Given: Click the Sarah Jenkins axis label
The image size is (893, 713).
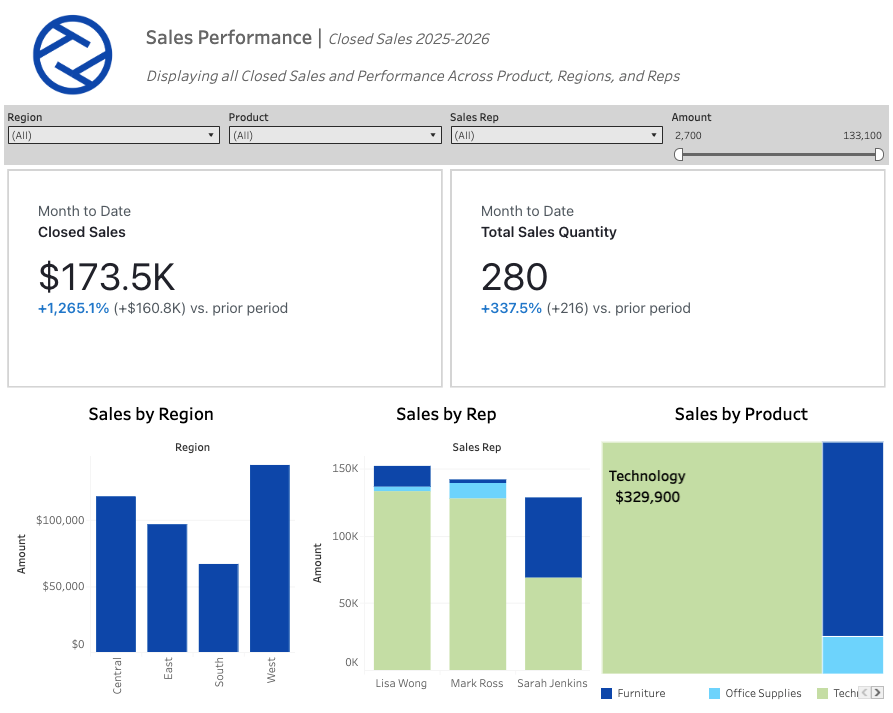Looking at the screenshot, I should (x=552, y=683).
